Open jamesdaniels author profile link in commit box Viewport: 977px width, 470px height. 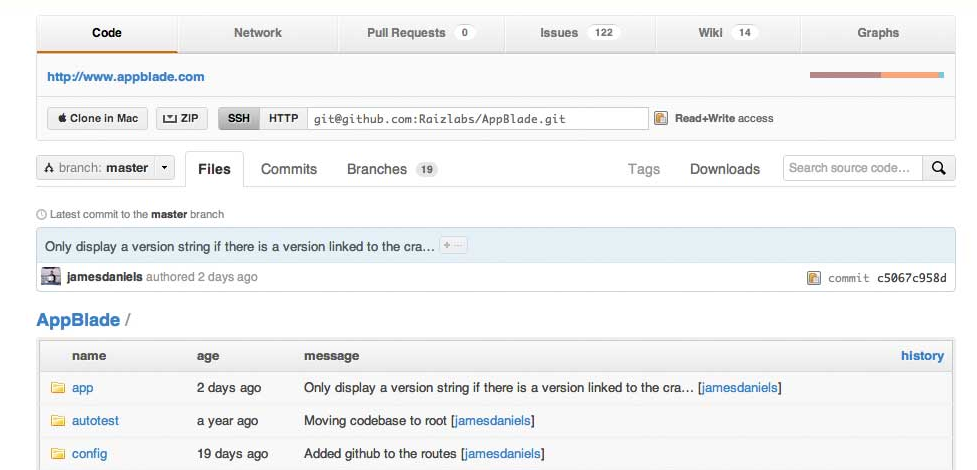pos(105,277)
